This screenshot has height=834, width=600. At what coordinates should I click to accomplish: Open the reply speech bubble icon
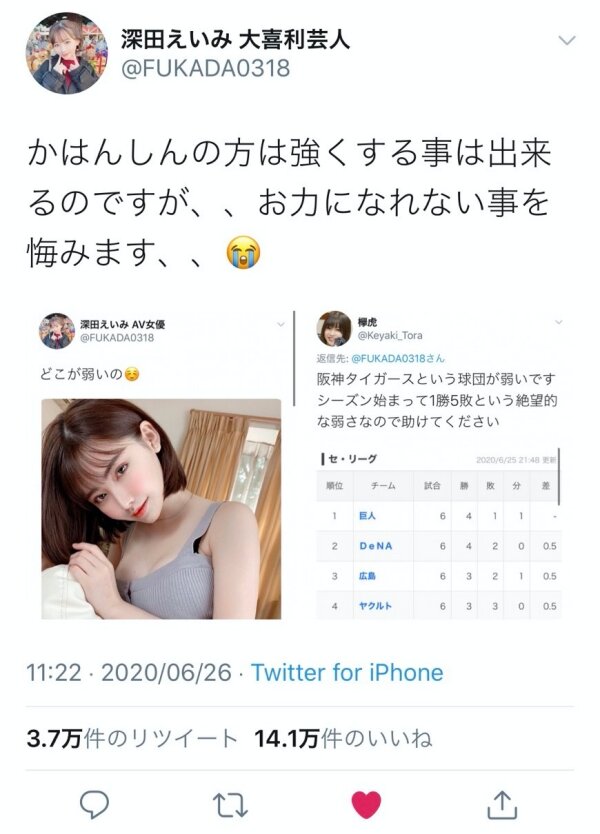point(94,804)
